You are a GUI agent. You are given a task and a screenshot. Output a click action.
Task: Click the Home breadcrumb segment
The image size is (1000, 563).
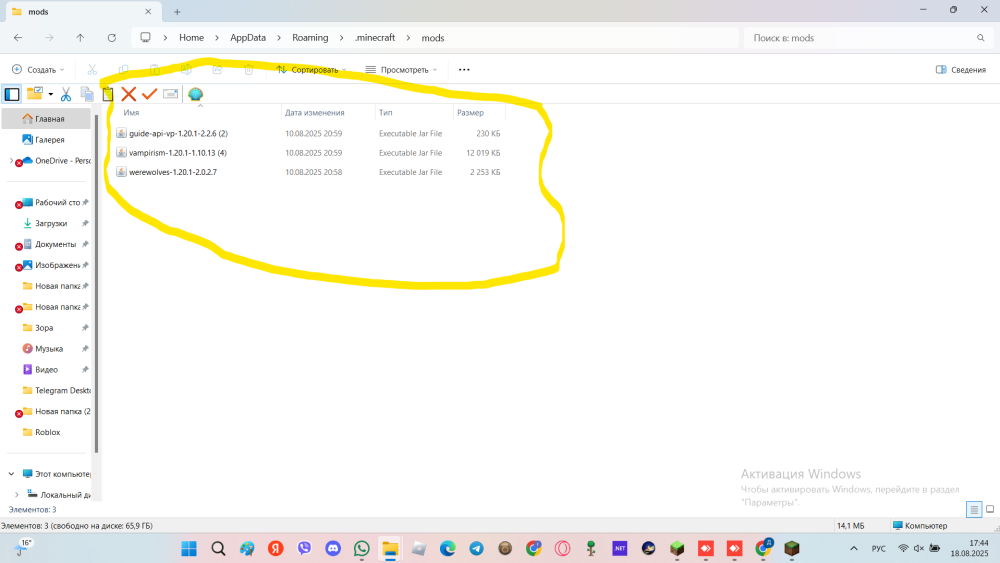tap(191, 38)
